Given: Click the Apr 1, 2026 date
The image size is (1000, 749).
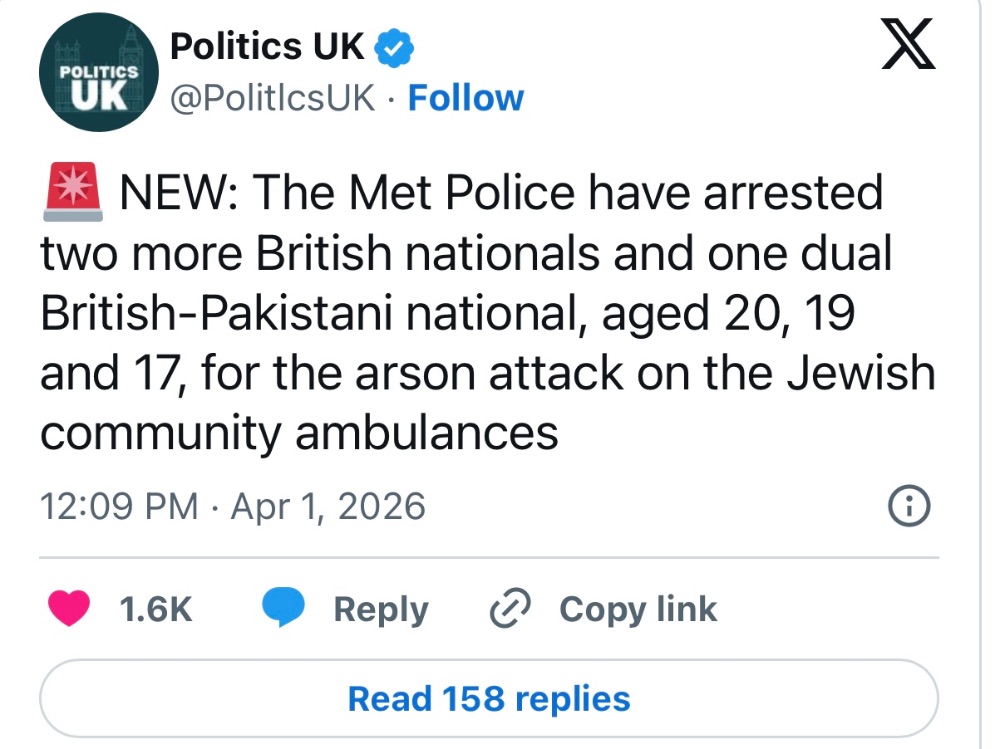Looking at the screenshot, I should [x=328, y=507].
